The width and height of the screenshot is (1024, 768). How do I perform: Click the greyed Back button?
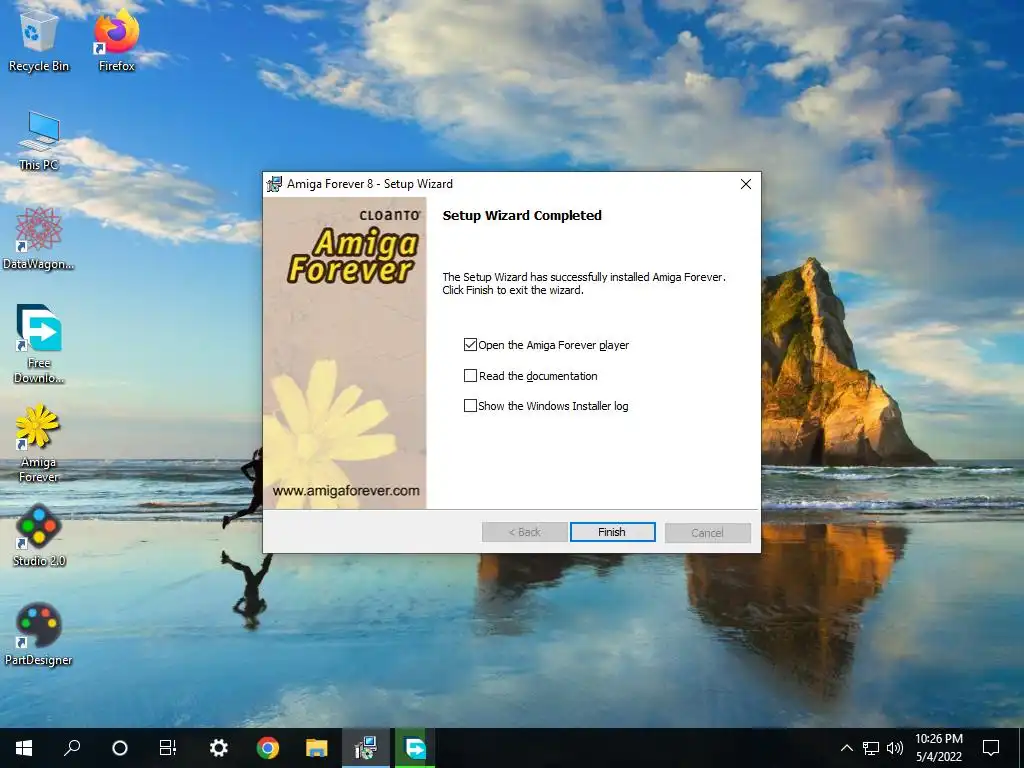pyautogui.click(x=524, y=532)
